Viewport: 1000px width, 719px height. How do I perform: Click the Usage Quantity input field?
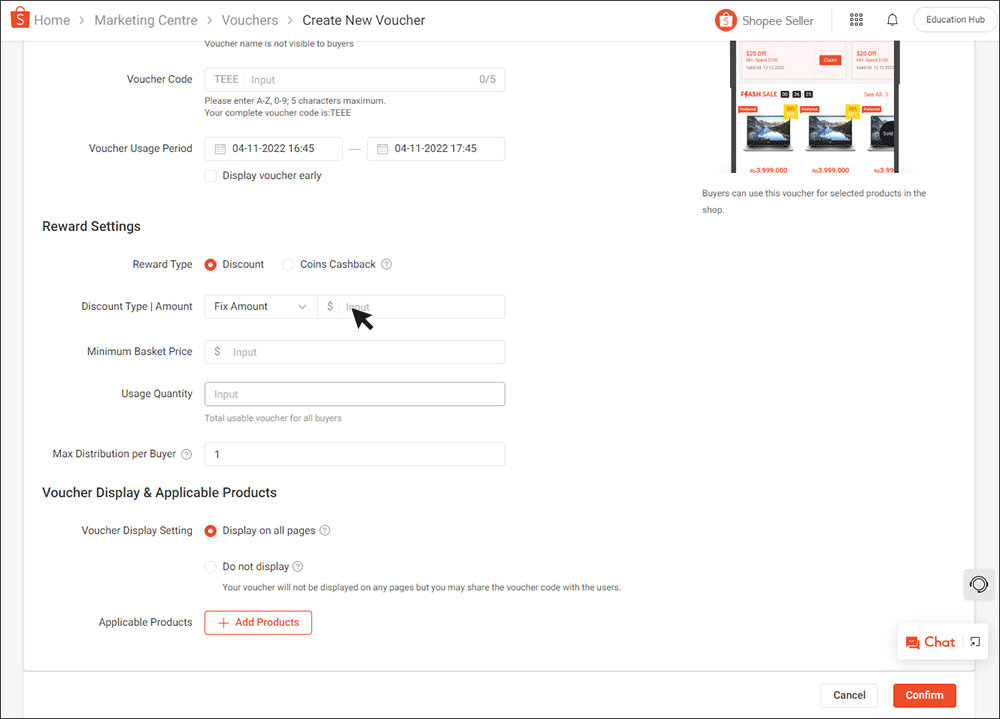pyautogui.click(x=354, y=393)
